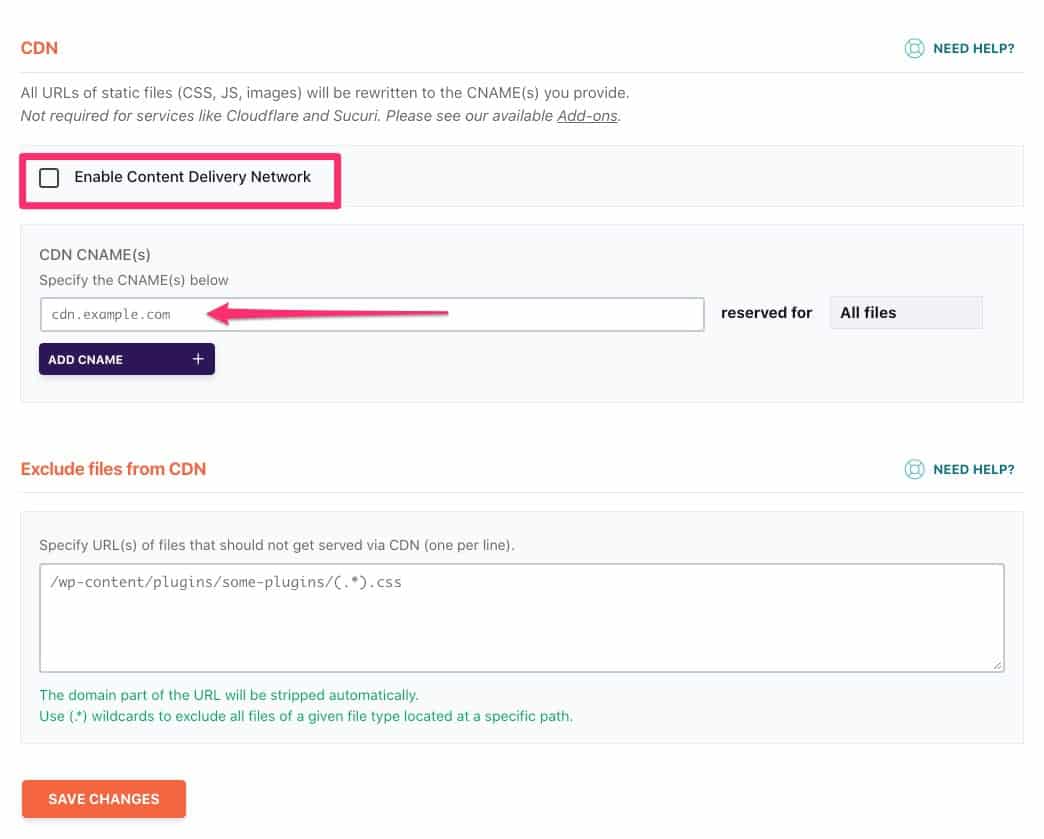Viewport: 1044px width, 839px height.
Task: Open the Add-ons link
Action: coord(587,115)
